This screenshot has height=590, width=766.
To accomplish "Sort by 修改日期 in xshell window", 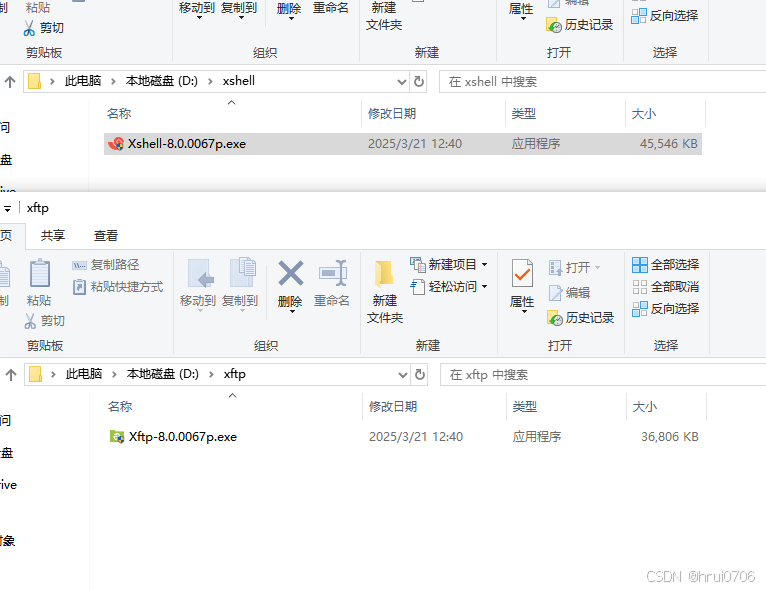I will [x=392, y=113].
